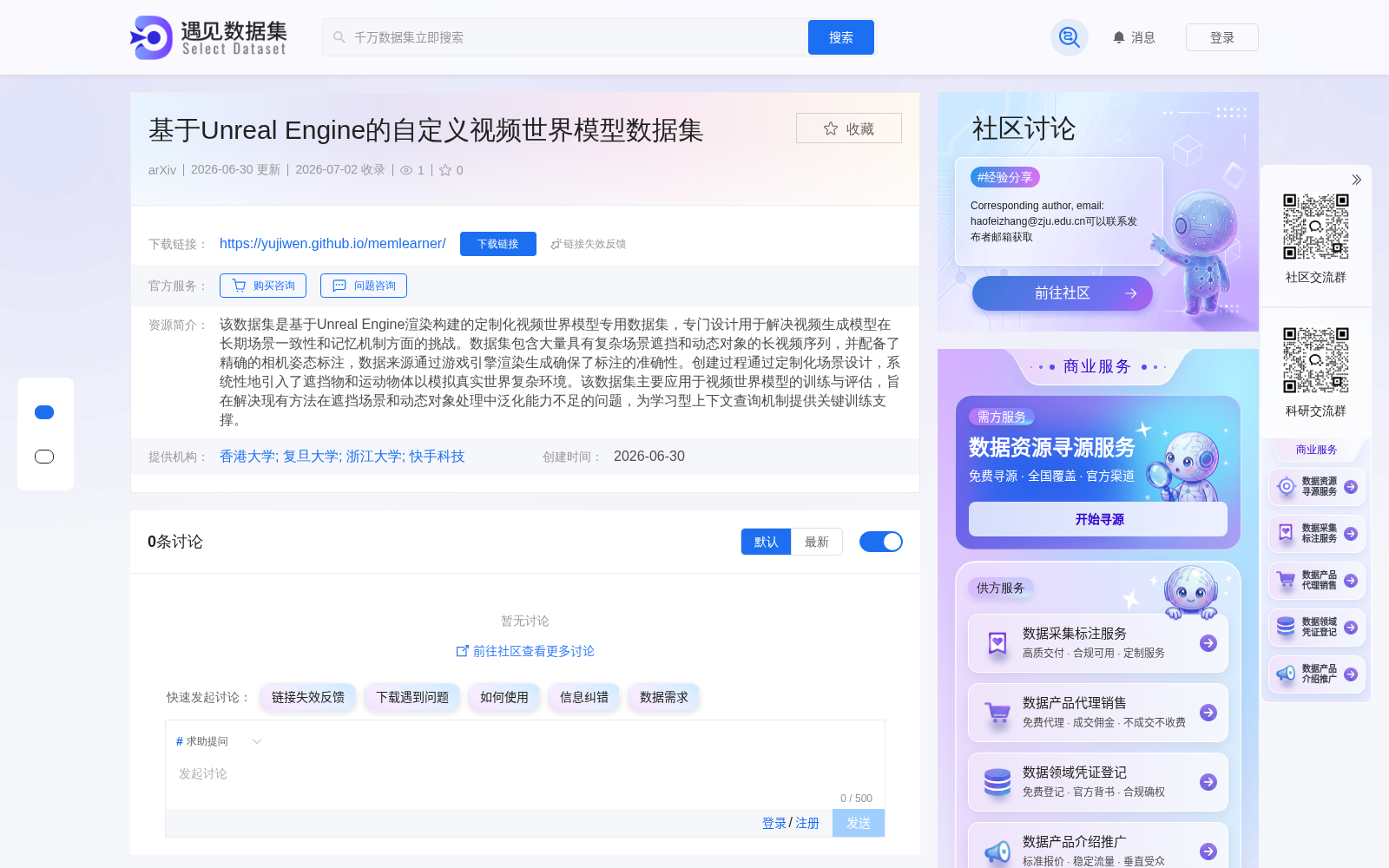This screenshot has height=868, width=1389.
Task: Open the 社区交流群 QR code
Action: pyautogui.click(x=1316, y=227)
